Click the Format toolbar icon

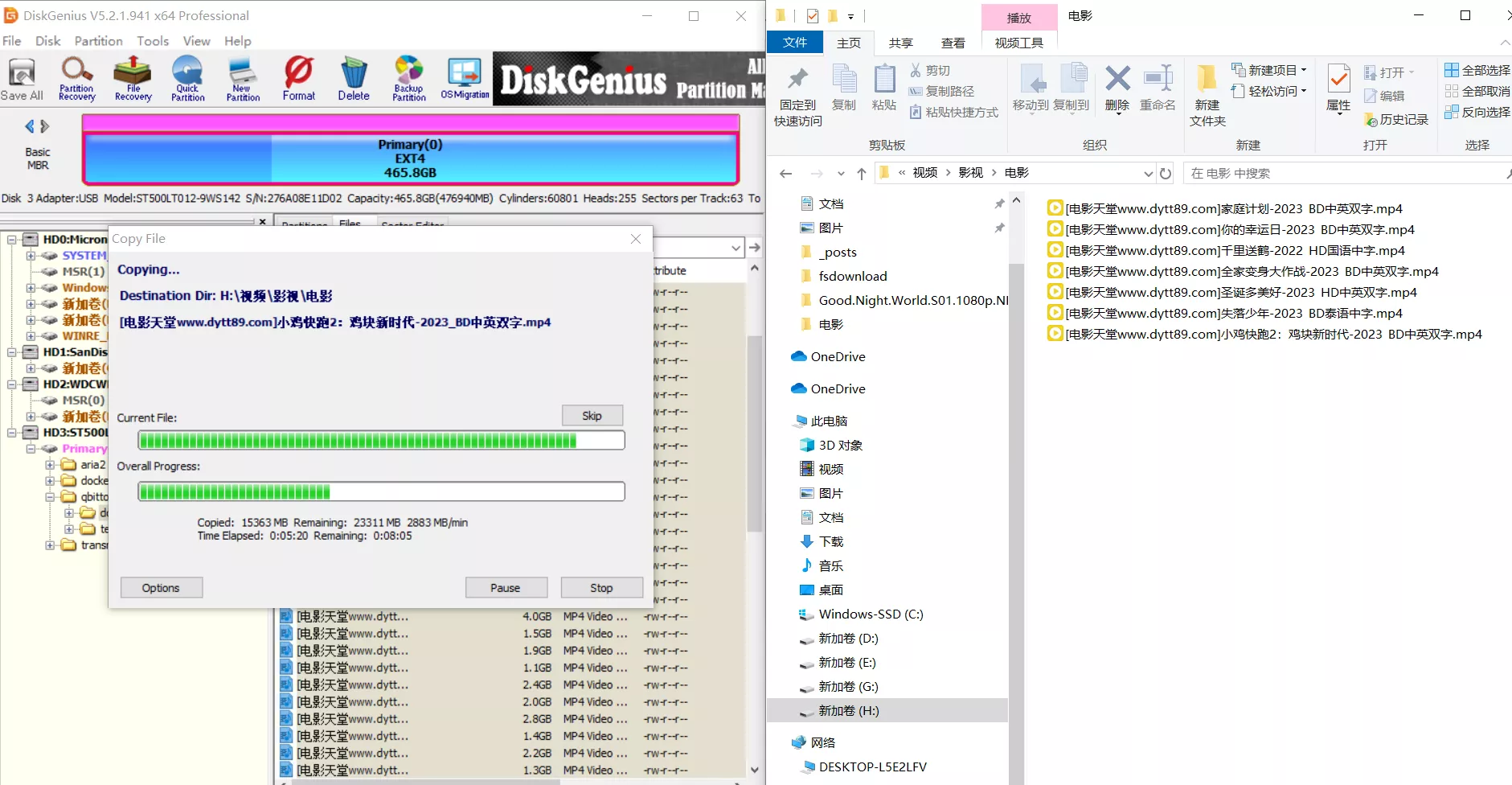299,80
